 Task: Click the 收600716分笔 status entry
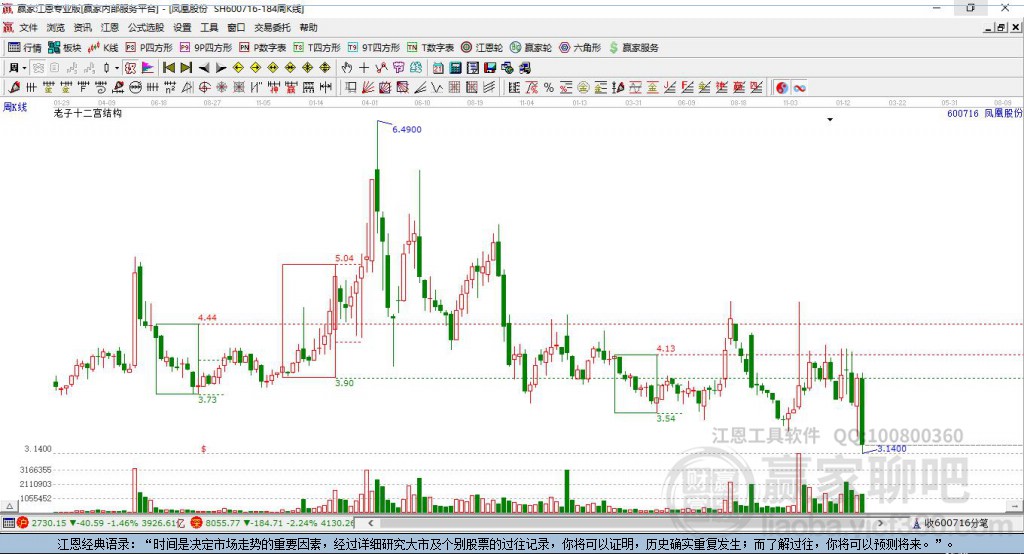click(951, 523)
